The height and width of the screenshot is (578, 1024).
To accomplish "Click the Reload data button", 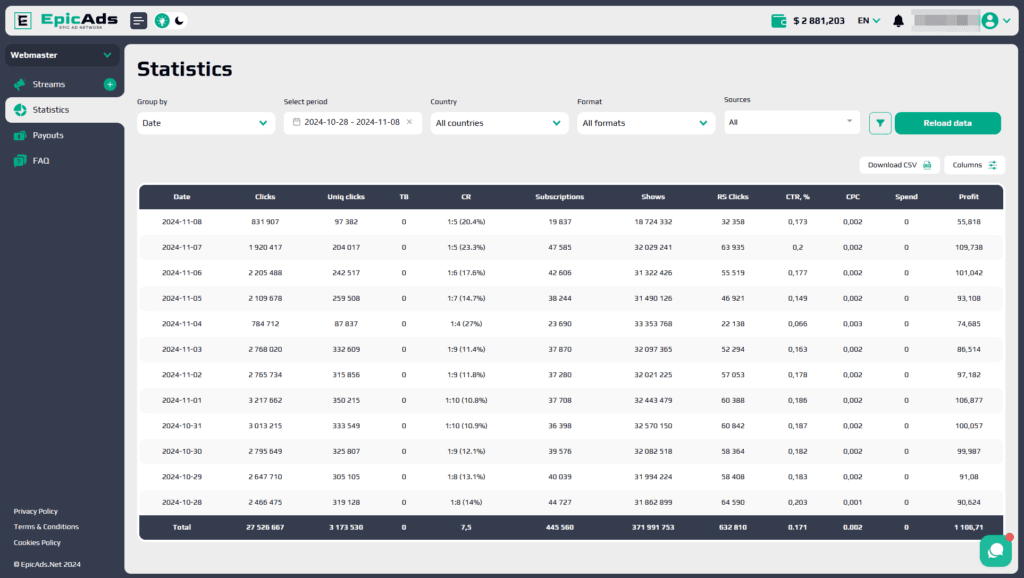I will pyautogui.click(x=948, y=123).
